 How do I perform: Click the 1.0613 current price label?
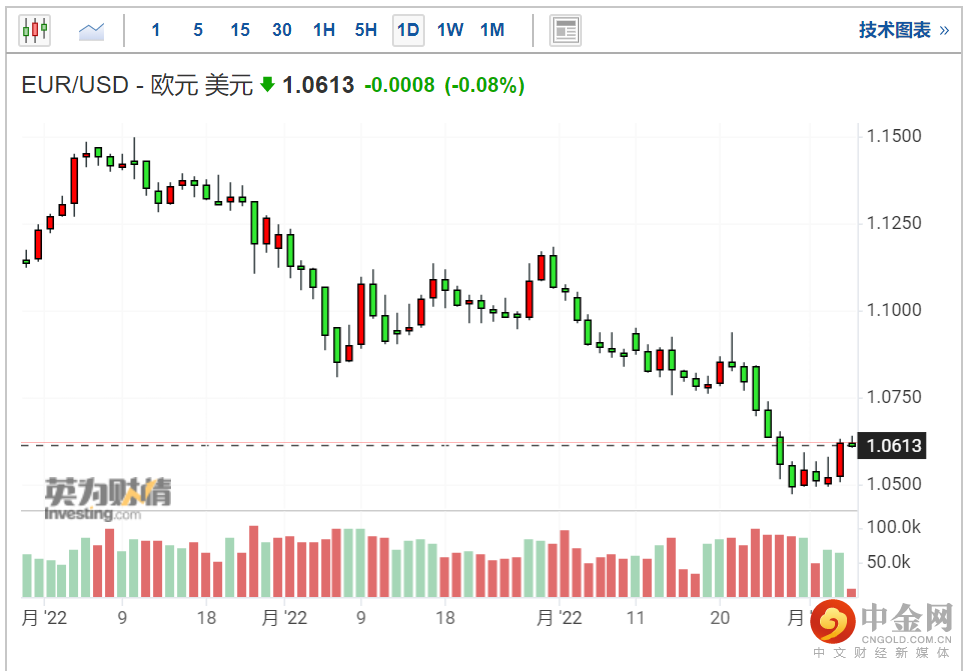(x=892, y=445)
